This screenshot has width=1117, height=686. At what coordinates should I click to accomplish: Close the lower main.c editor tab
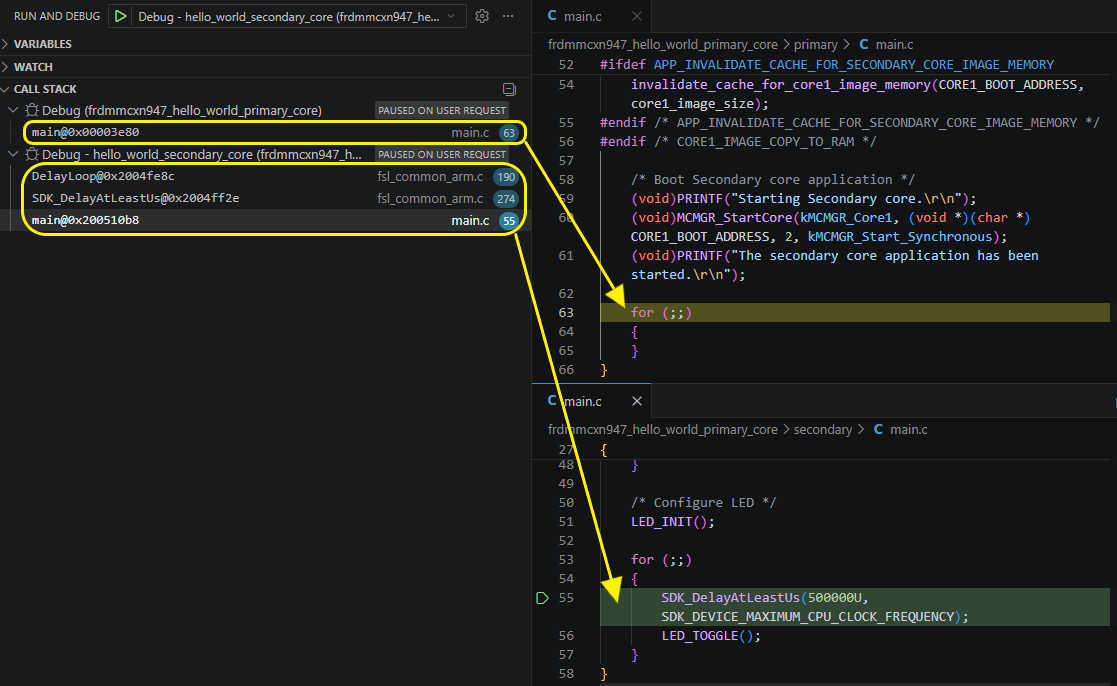[637, 401]
